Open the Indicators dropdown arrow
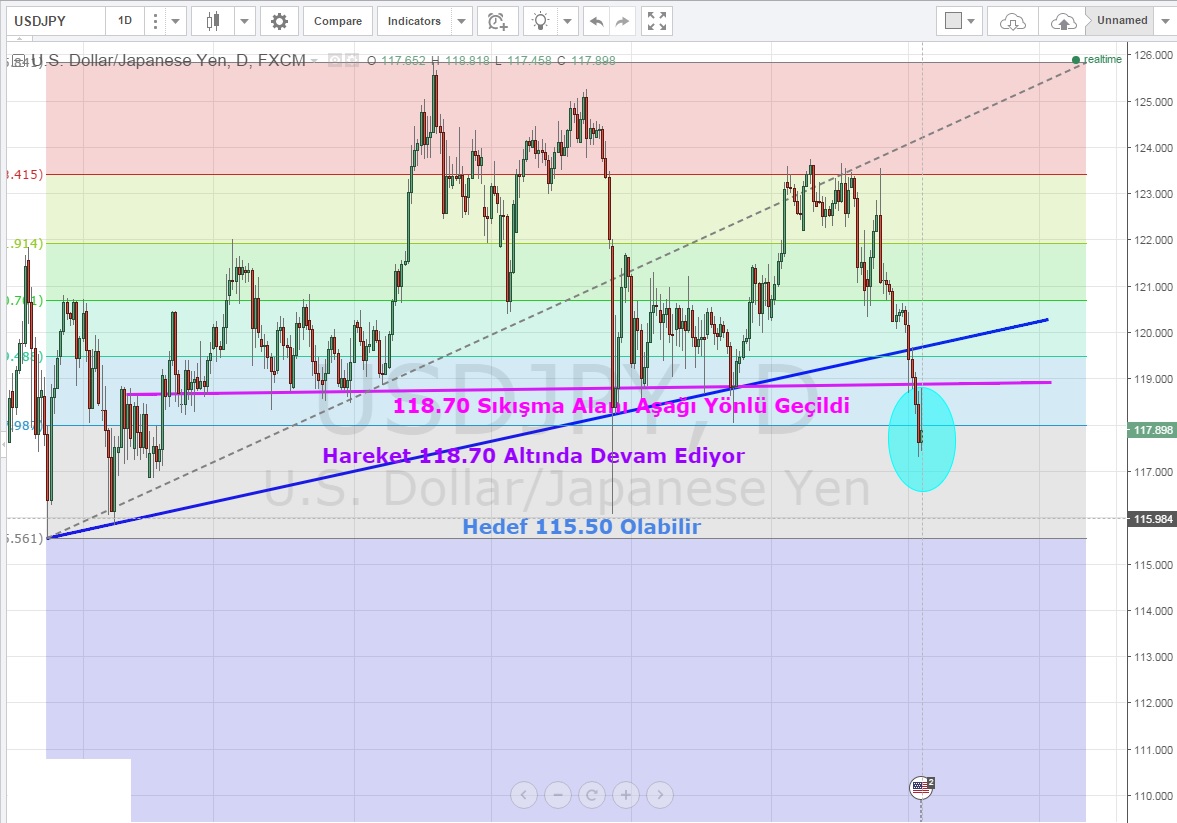This screenshot has width=1177, height=823. pyautogui.click(x=461, y=21)
